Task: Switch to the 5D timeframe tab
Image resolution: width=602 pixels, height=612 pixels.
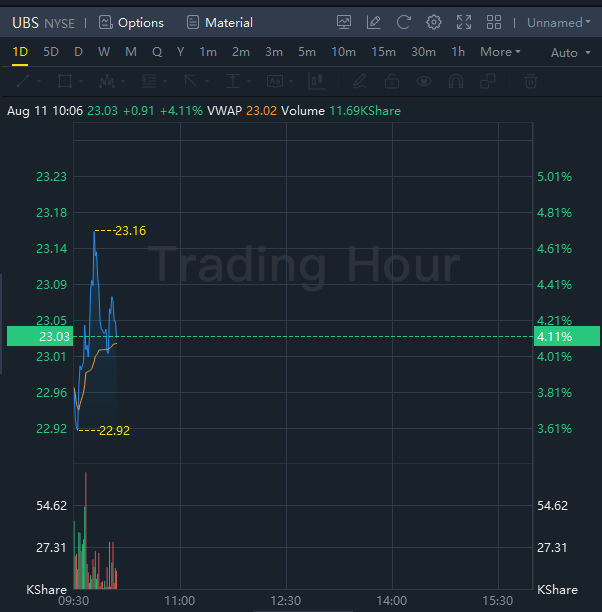Action: coord(51,52)
